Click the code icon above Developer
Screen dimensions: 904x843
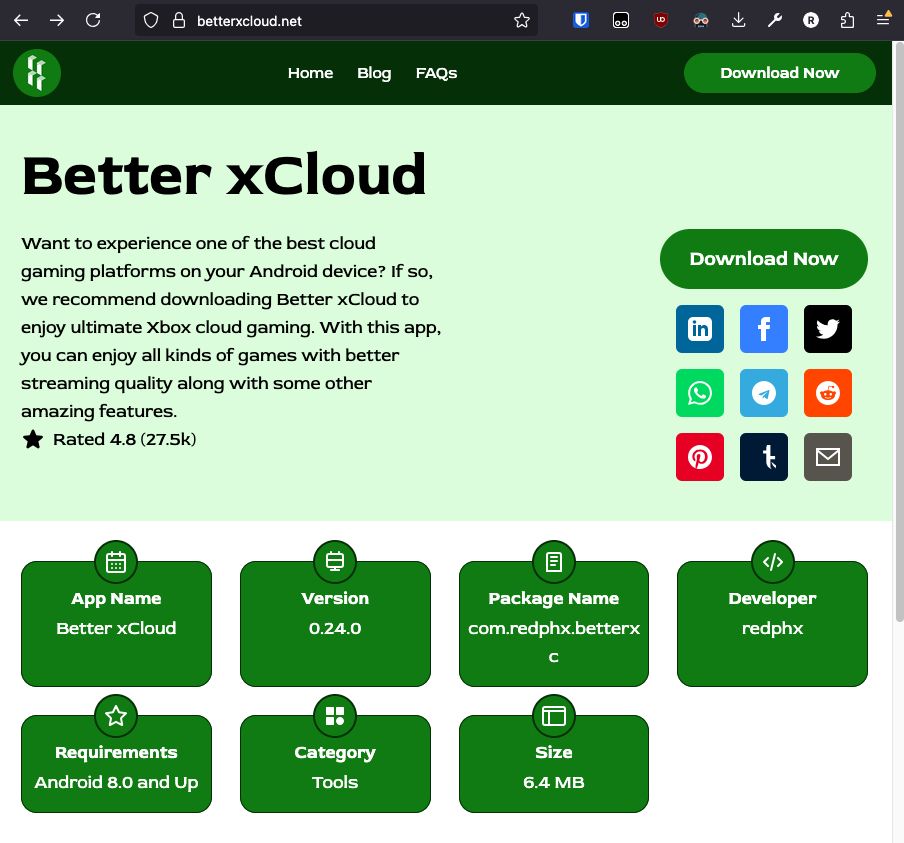pos(773,562)
